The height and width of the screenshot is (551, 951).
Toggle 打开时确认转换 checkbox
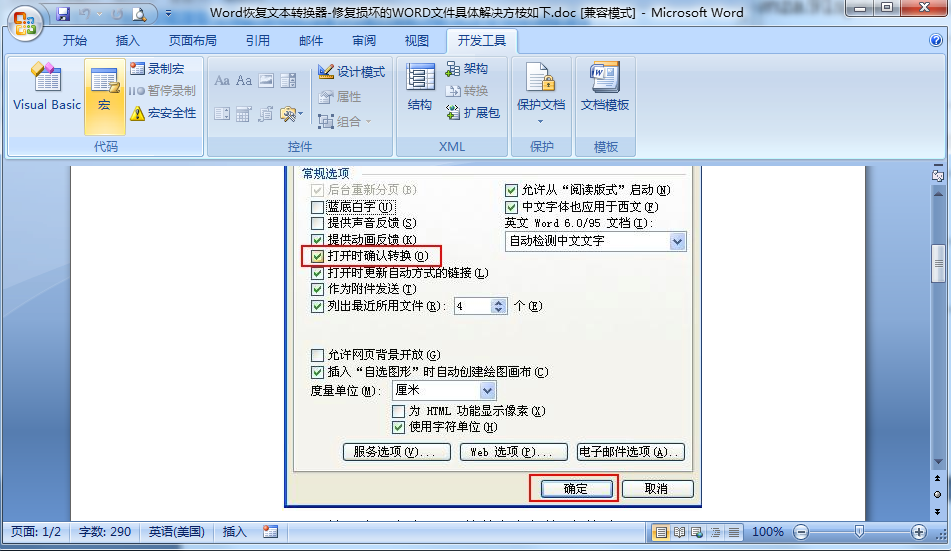pos(317,256)
